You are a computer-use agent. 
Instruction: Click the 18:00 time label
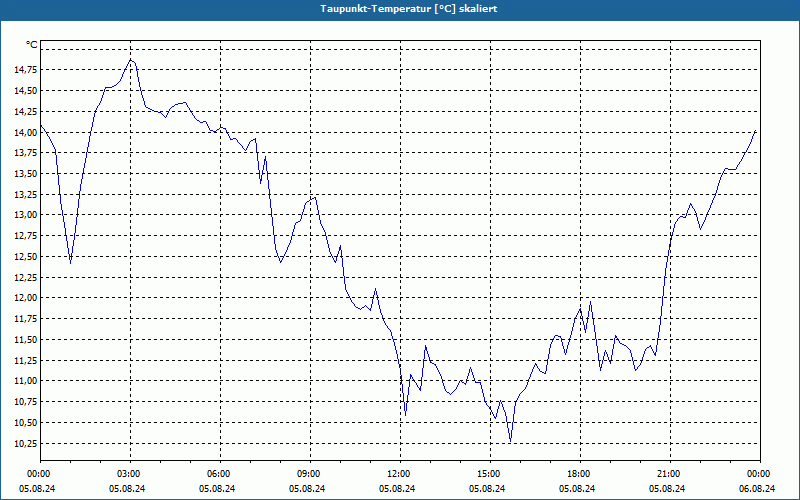coord(580,474)
